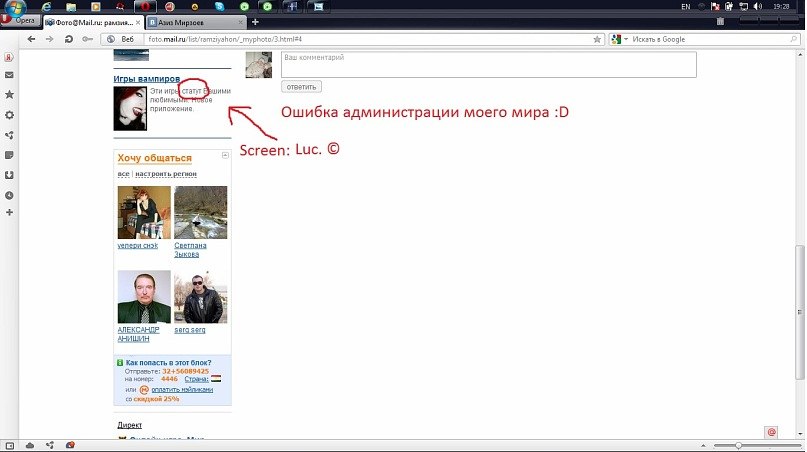Open the уелери снэк profile link
807x452 pixels.
click(x=137, y=246)
